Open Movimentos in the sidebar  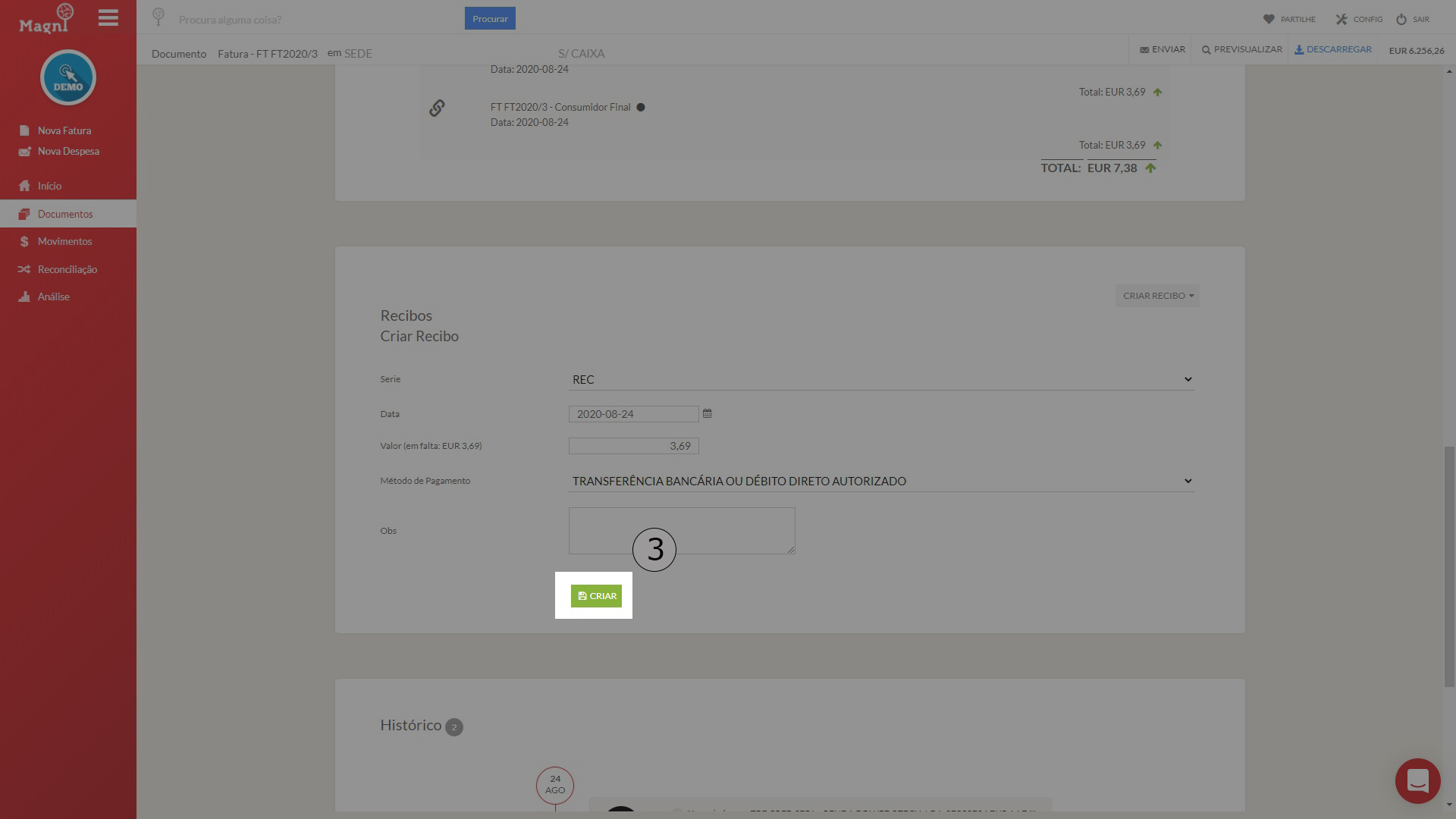click(x=64, y=241)
